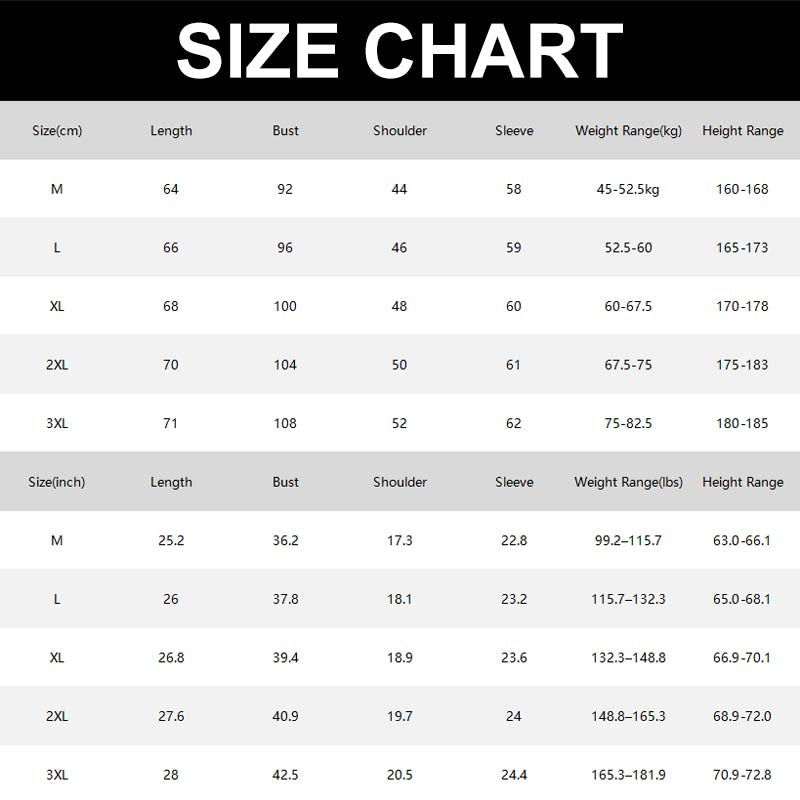800x800 pixels.
Task: Click the SIZE CHART title banner
Action: (x=400, y=49)
